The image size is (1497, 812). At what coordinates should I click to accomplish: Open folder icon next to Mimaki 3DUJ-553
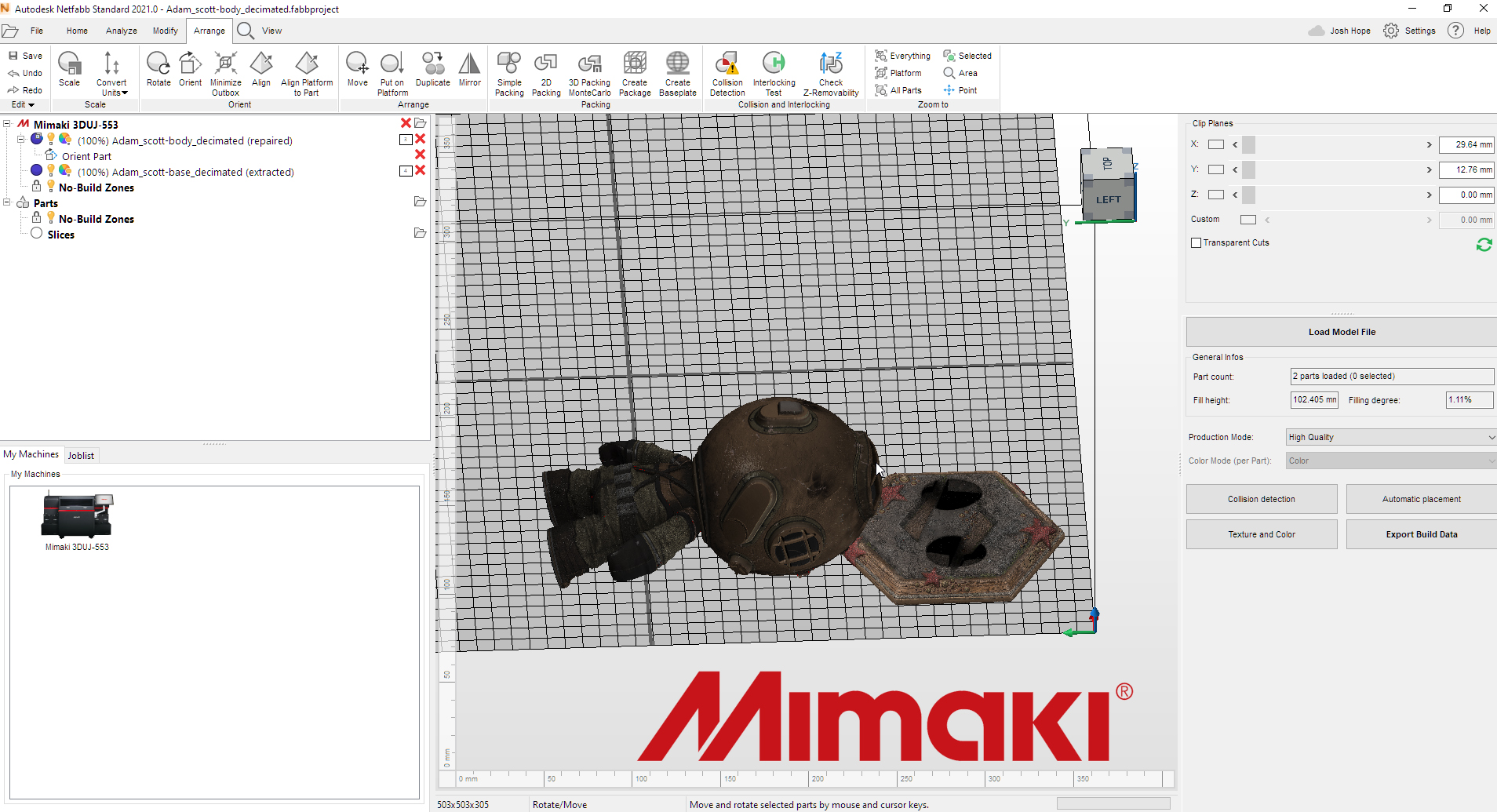(421, 123)
